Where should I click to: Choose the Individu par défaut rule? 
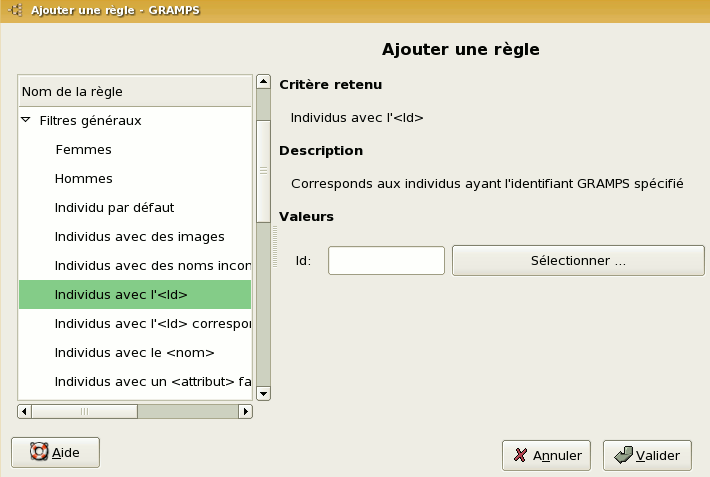click(x=115, y=208)
